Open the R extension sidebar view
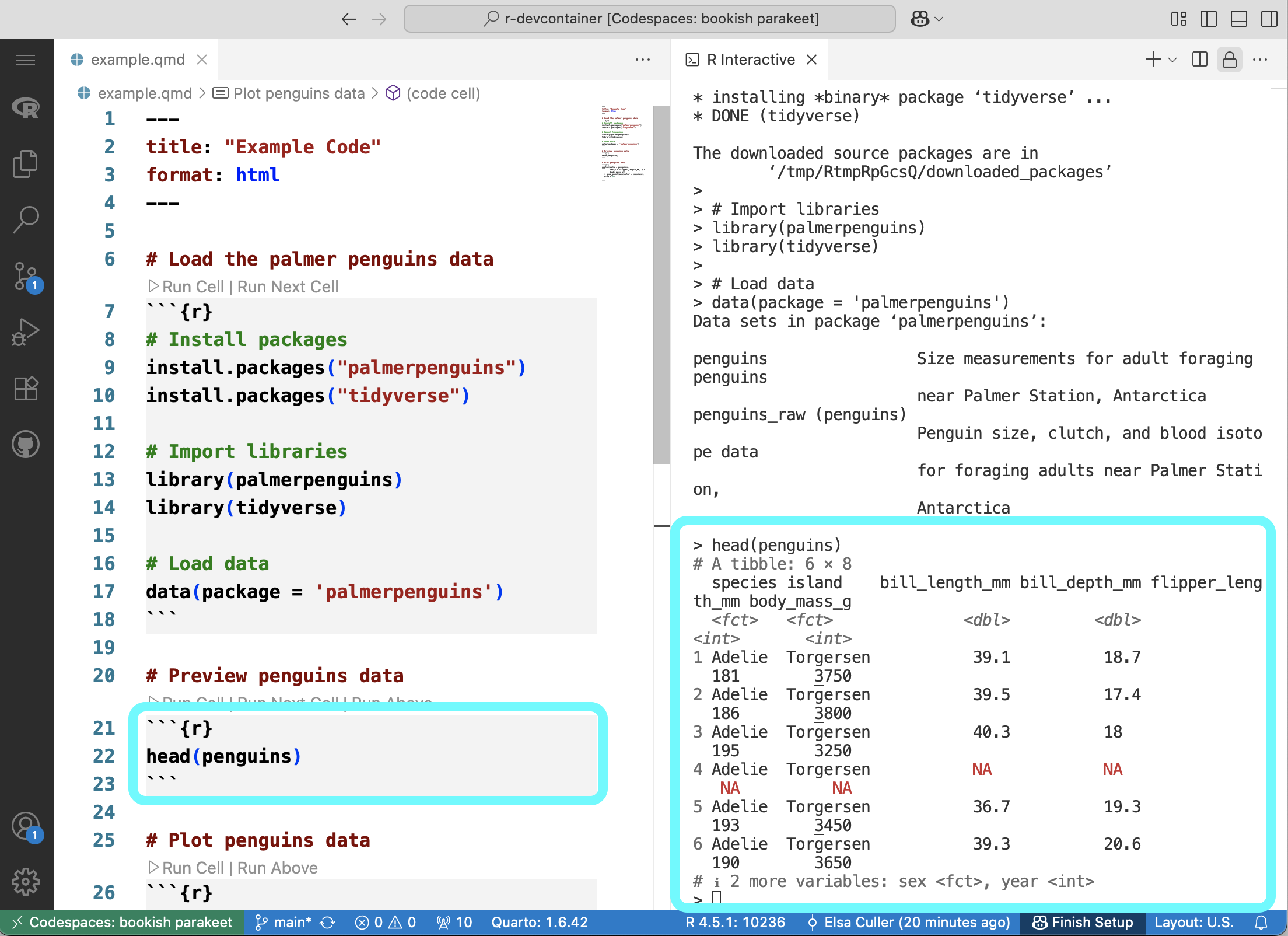This screenshot has width=1288, height=936. (x=26, y=107)
